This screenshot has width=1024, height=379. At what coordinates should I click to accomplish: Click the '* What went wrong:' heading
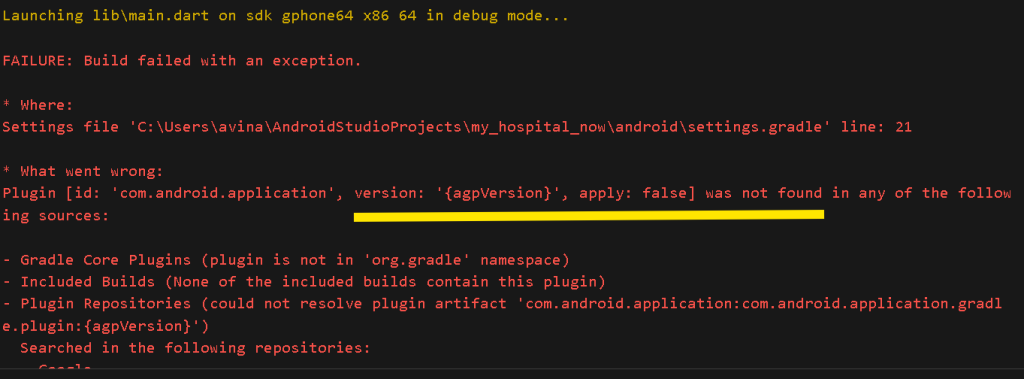(83, 172)
